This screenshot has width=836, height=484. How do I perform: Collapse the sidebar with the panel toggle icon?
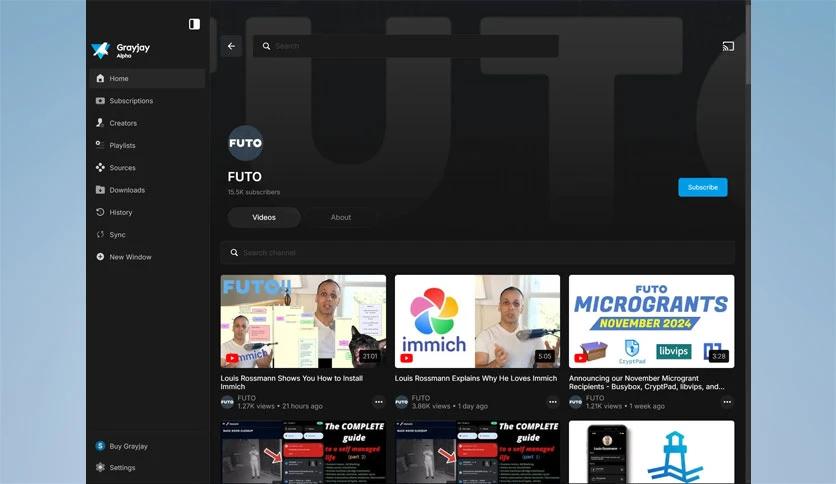tap(194, 24)
